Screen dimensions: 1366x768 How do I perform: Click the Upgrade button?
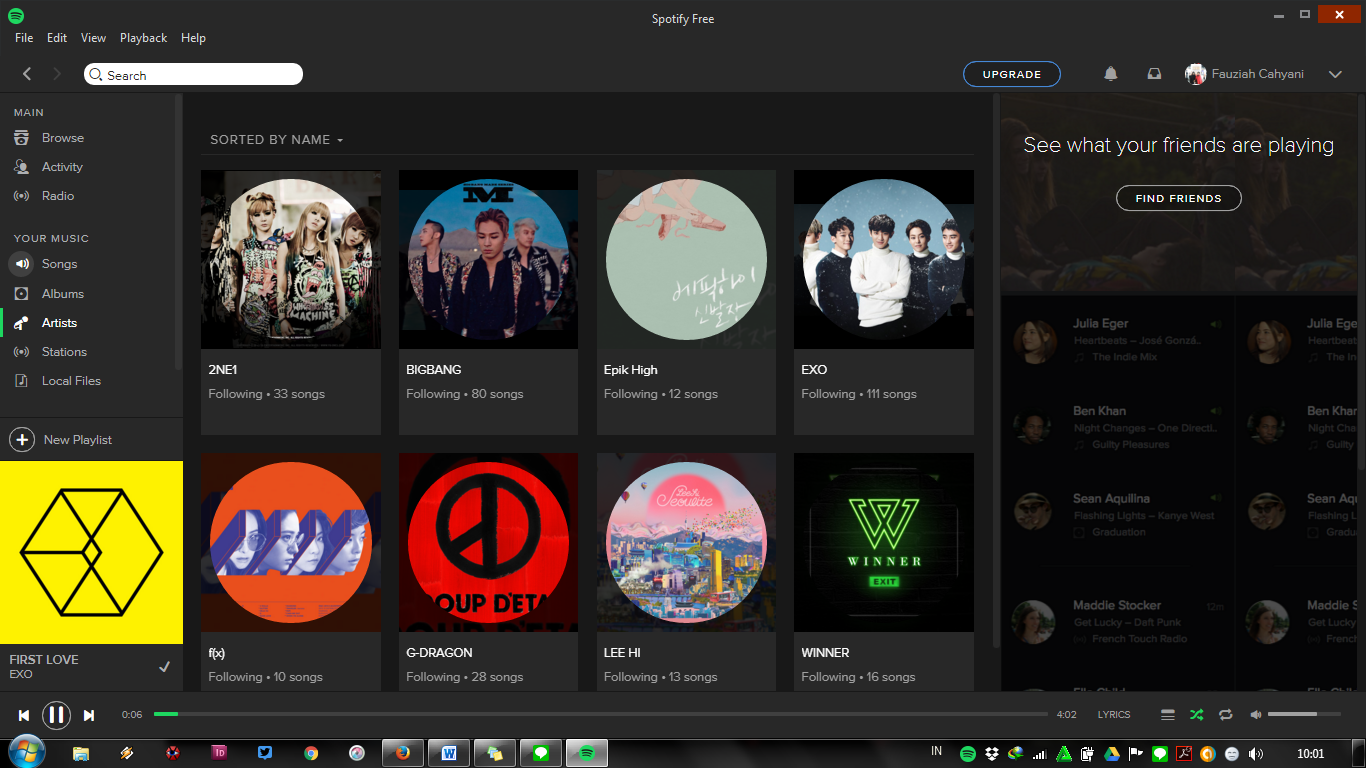coord(1012,74)
